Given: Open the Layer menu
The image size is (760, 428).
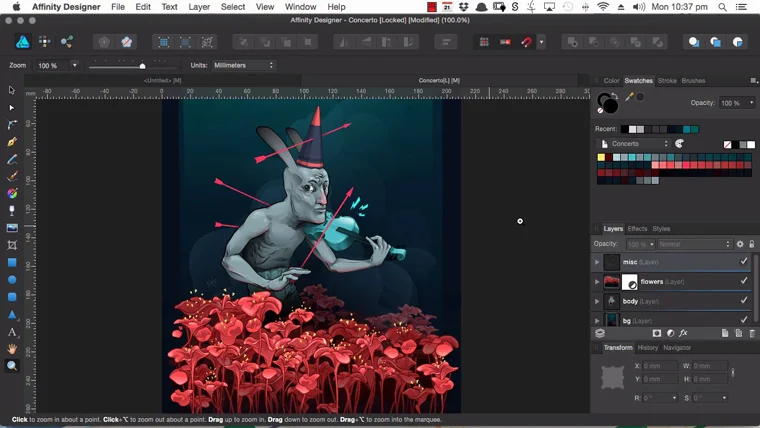Looking at the screenshot, I should 199,7.
